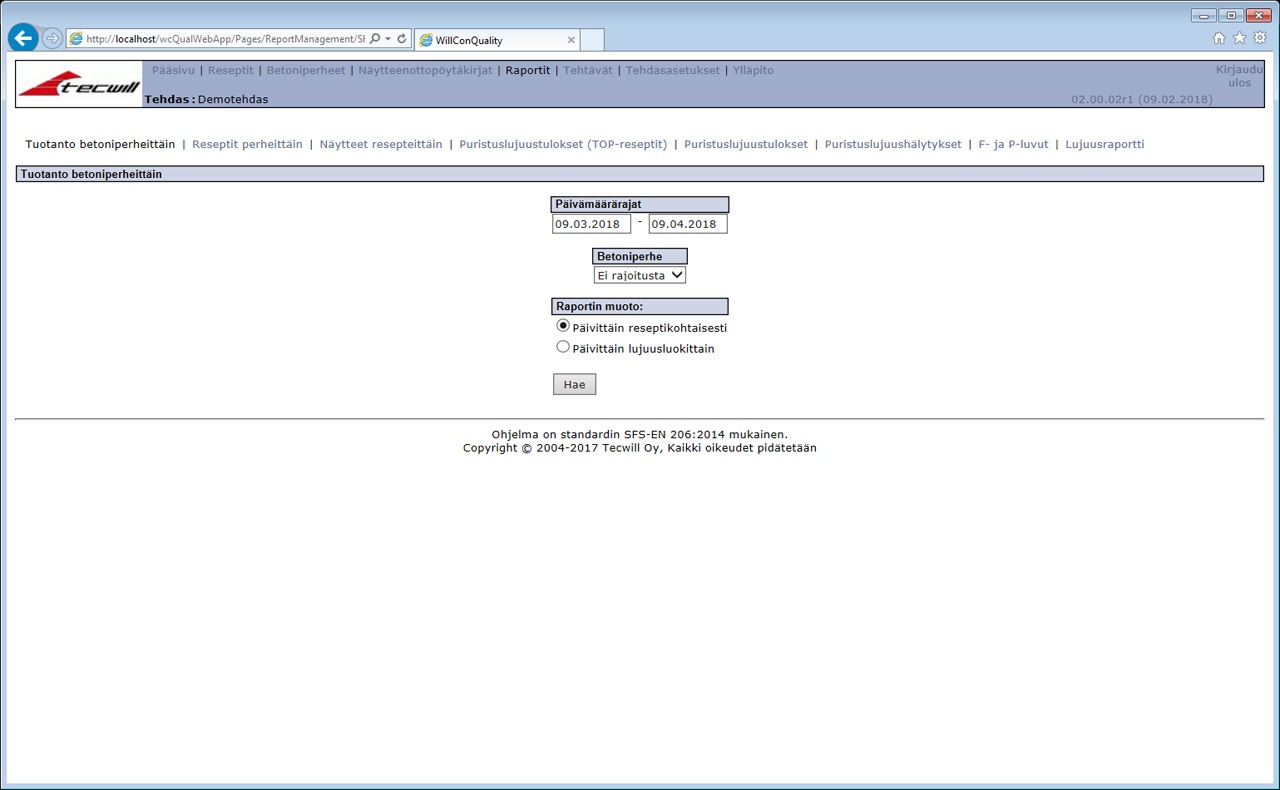
Task: Select Päivittäin reseptikohtaisesti radio button
Action: tap(563, 326)
